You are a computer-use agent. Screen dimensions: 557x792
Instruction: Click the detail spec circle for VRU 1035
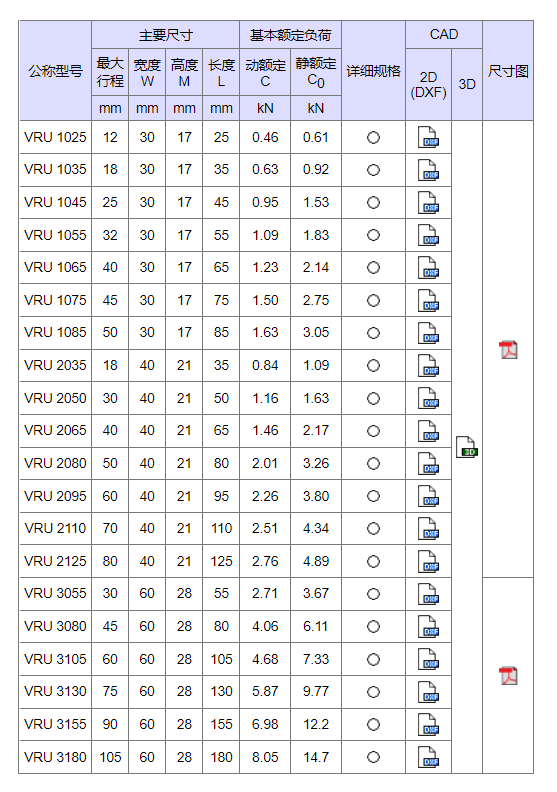[x=373, y=170]
